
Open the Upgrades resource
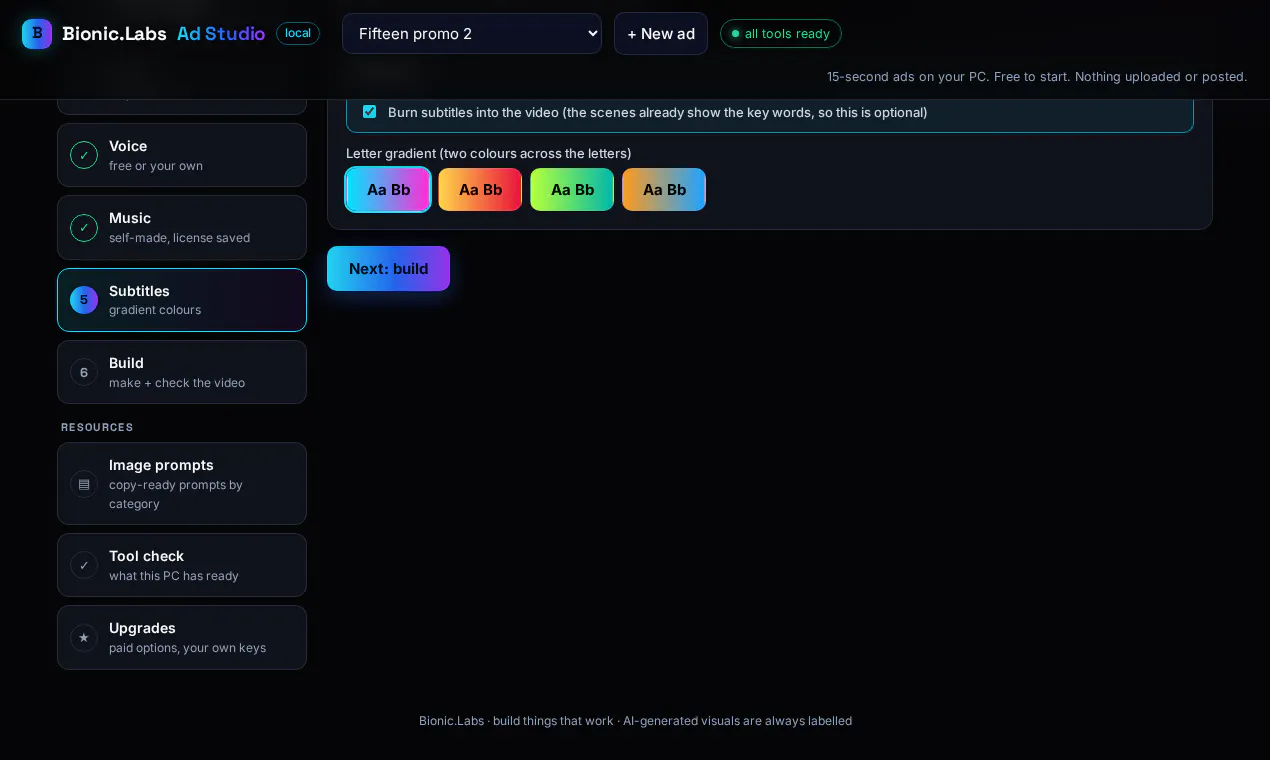(182, 637)
